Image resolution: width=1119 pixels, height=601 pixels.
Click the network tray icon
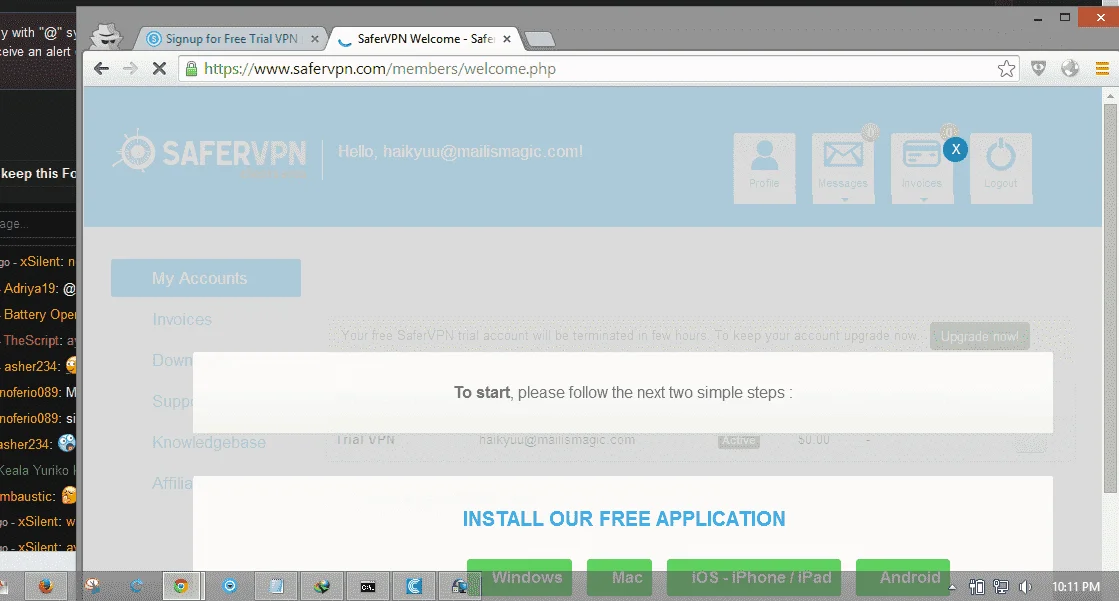[x=1001, y=587]
